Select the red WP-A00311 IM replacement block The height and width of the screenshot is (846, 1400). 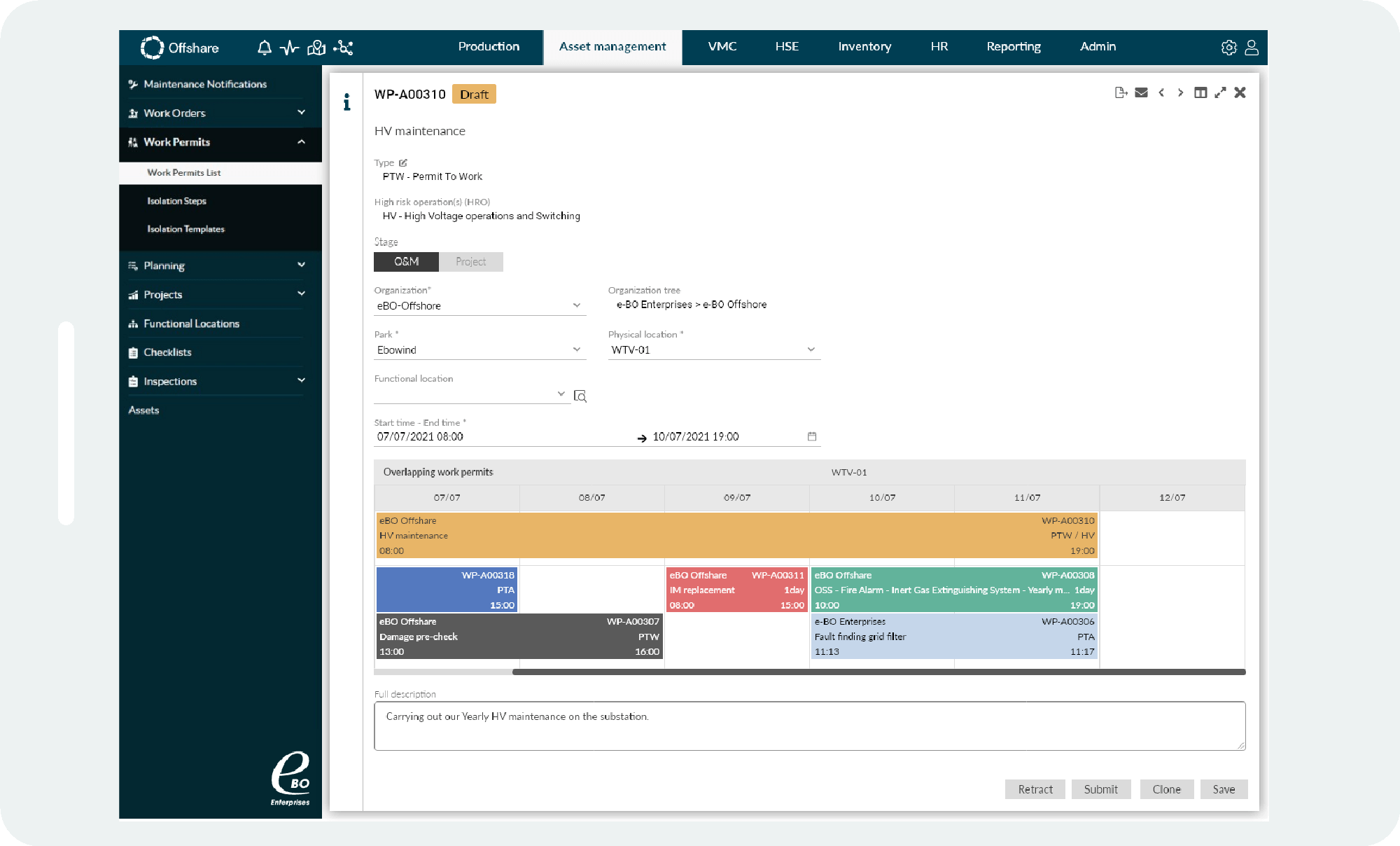[x=737, y=590]
